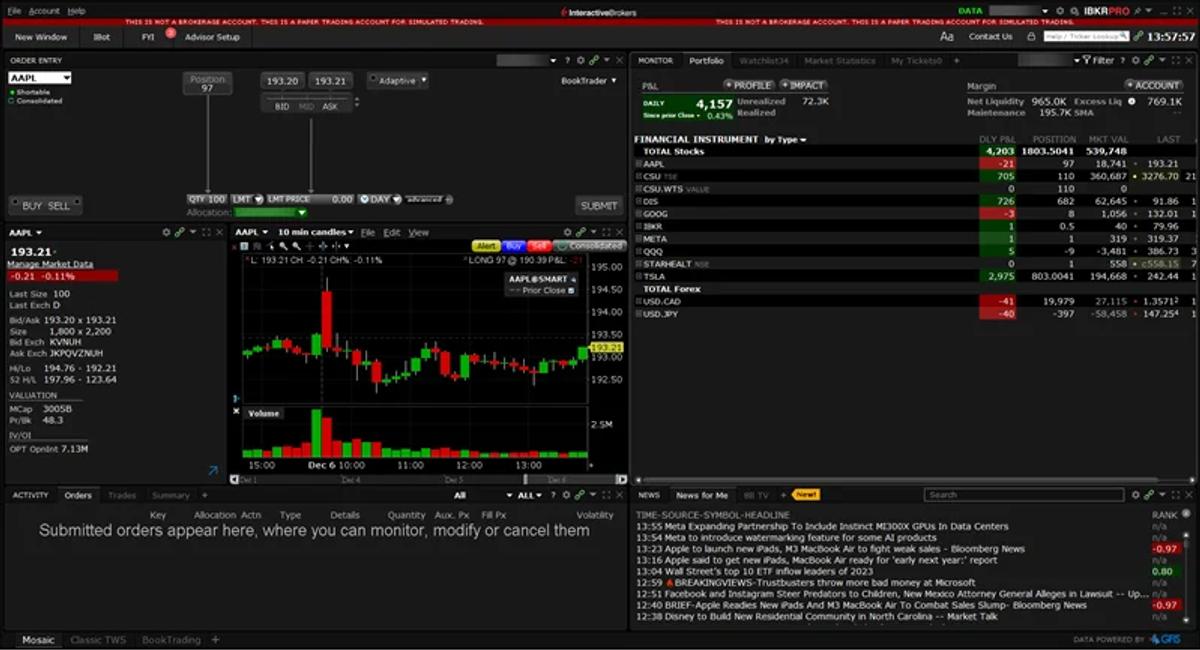
Task: Click the LMT PRICE input field
Action: point(310,199)
